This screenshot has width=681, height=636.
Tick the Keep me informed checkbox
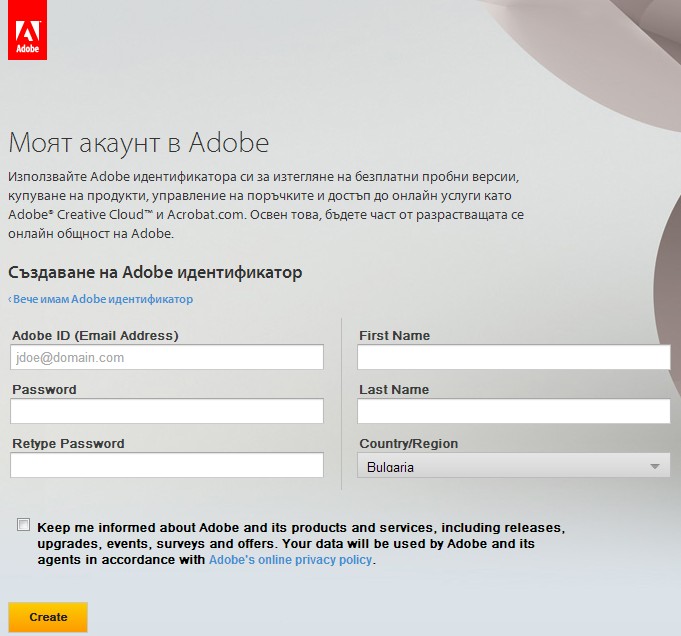click(x=23, y=525)
